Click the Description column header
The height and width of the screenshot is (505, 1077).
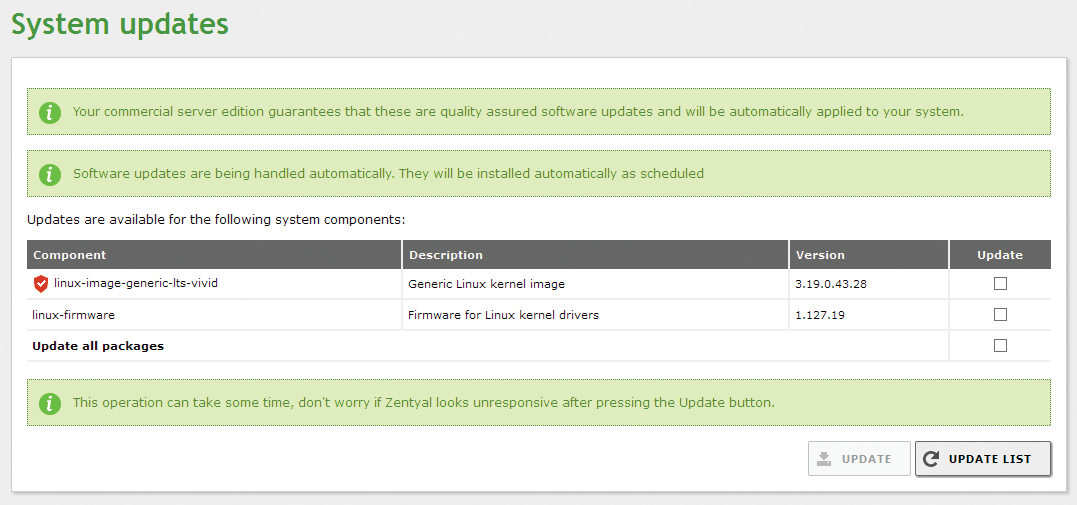[446, 255]
